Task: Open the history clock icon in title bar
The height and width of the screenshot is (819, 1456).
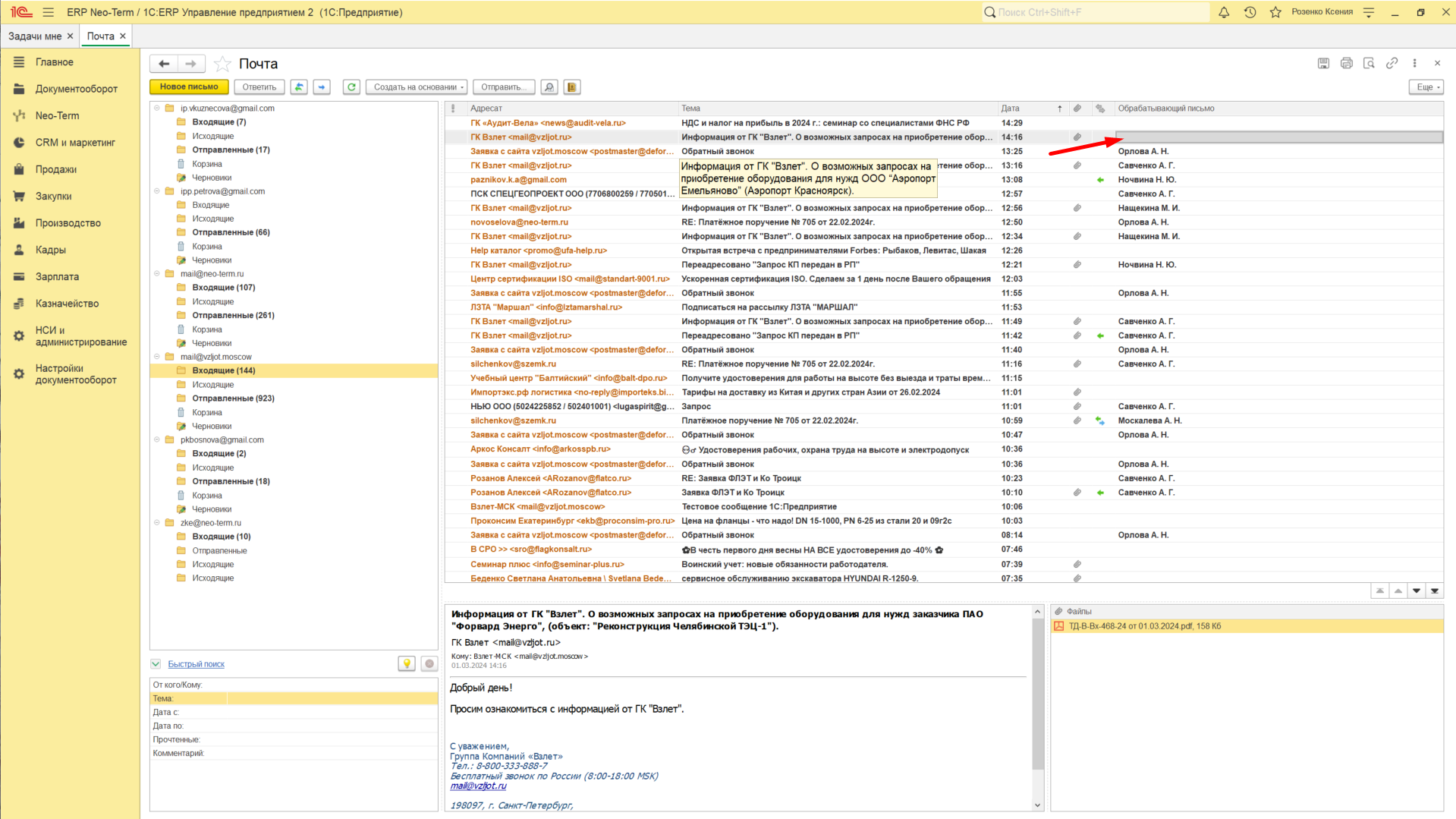Action: (1250, 12)
